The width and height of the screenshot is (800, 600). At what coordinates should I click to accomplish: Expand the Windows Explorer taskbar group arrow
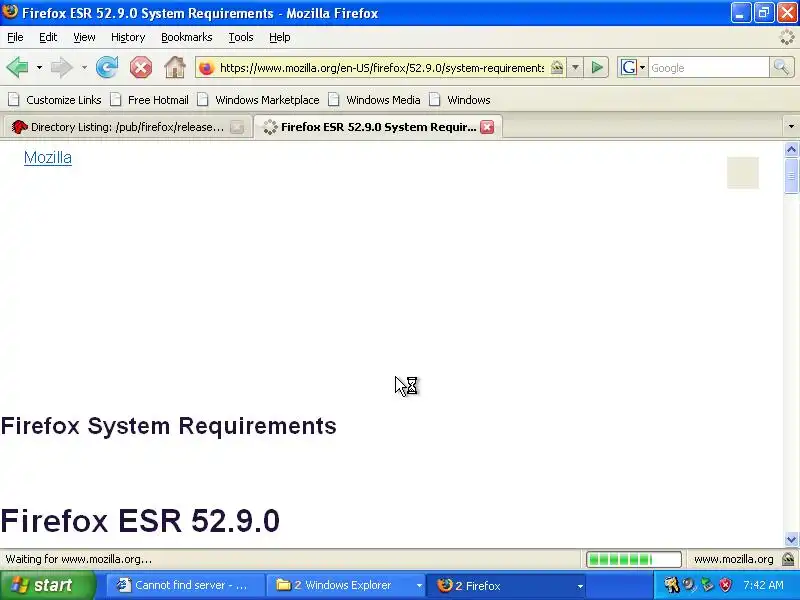pyautogui.click(x=419, y=586)
